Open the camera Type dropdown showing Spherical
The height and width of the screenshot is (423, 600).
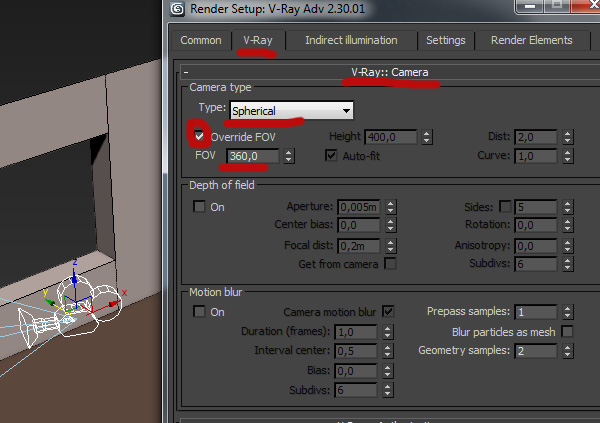292,111
